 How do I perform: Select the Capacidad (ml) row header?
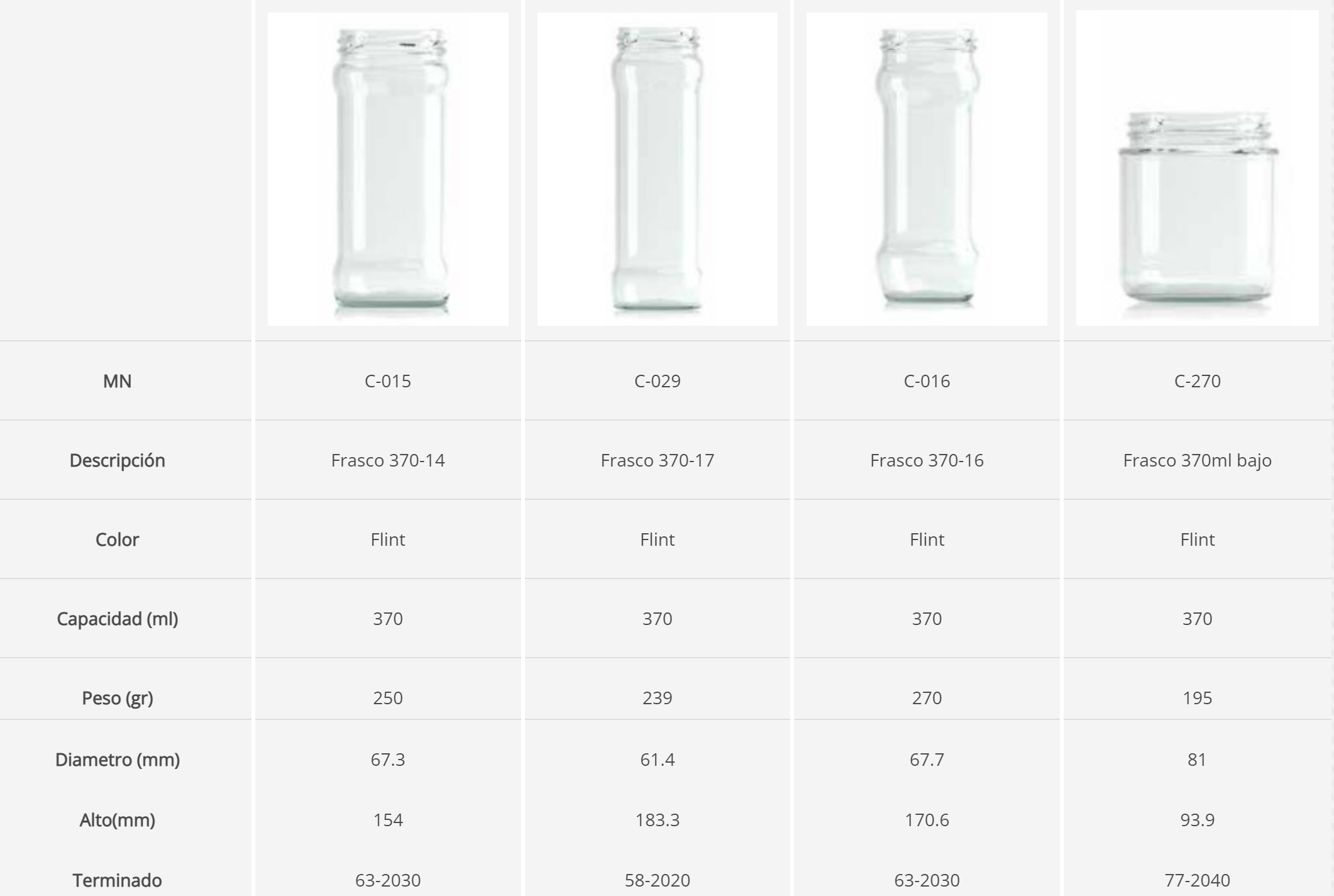click(x=118, y=619)
